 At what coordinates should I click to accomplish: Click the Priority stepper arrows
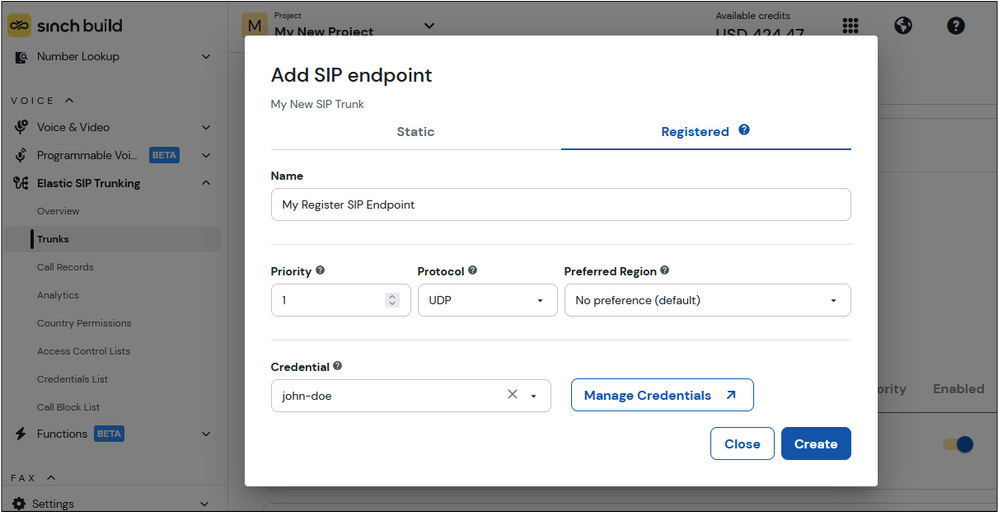[x=392, y=300]
